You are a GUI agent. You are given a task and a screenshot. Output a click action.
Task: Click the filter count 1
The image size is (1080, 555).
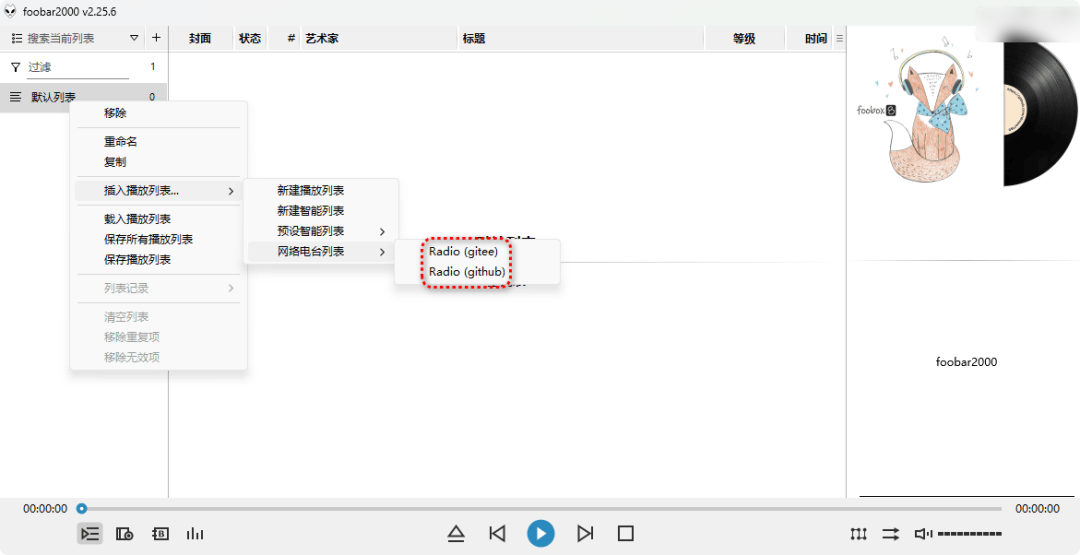click(x=153, y=67)
